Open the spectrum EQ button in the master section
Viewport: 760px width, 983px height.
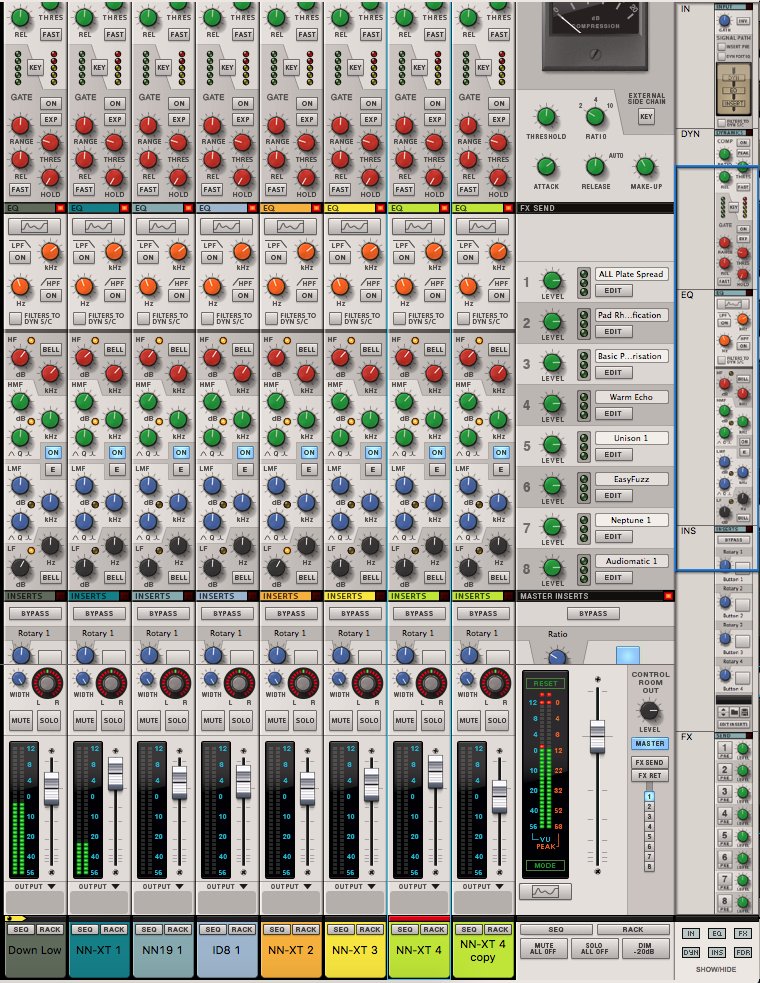(x=545, y=891)
